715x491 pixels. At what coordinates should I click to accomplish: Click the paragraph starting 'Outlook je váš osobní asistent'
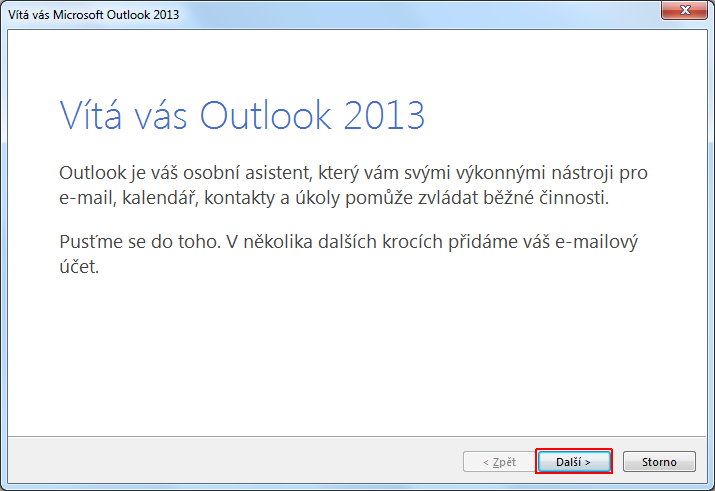pyautogui.click(x=353, y=185)
